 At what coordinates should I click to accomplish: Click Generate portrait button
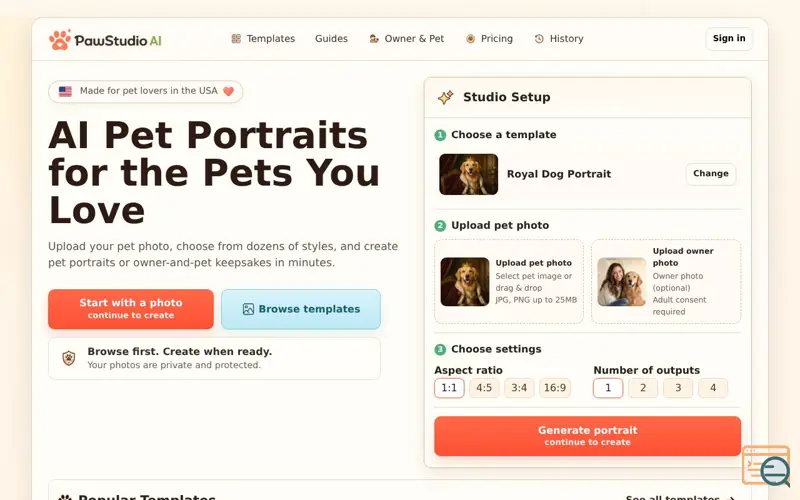587,436
